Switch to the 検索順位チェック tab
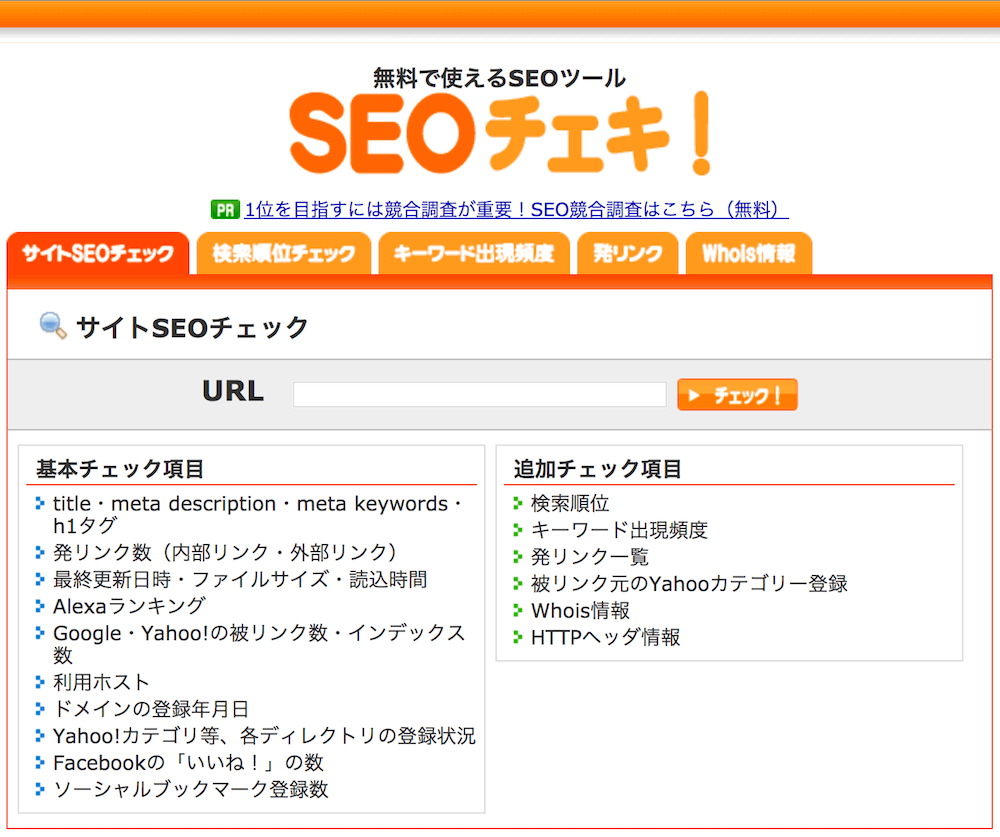This screenshot has height=837, width=1000. point(283,253)
